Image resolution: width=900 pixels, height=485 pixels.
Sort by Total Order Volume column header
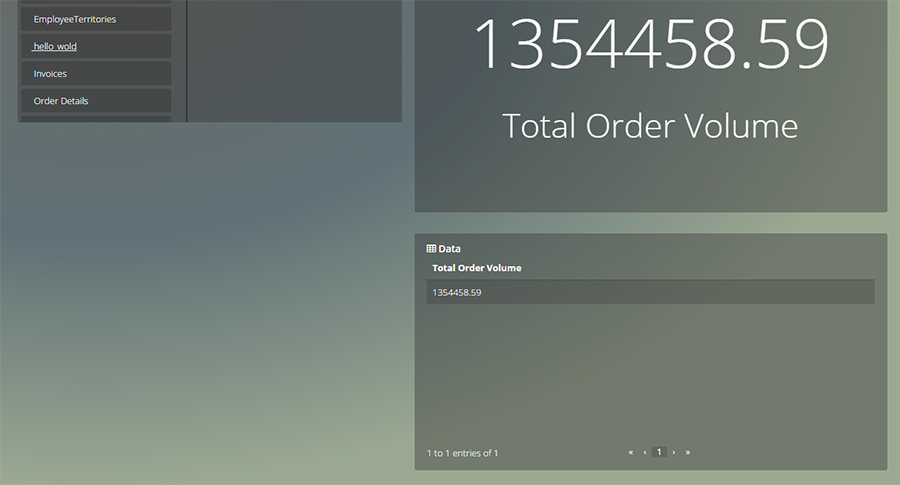[476, 268]
